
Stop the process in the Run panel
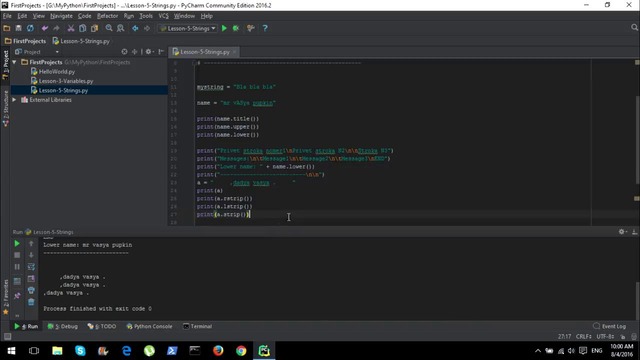[17, 255]
